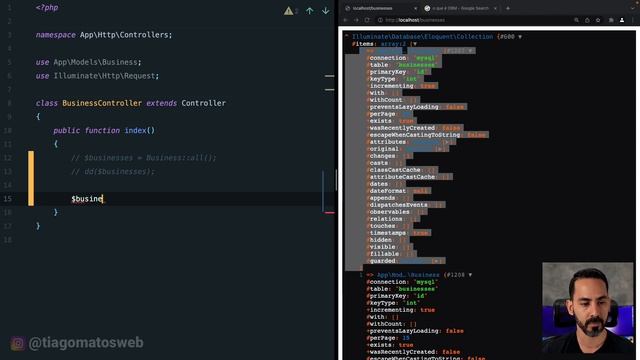Click the commented dd($businesses) line
Viewport: 640px width, 360px height.
pyautogui.click(x=113, y=171)
